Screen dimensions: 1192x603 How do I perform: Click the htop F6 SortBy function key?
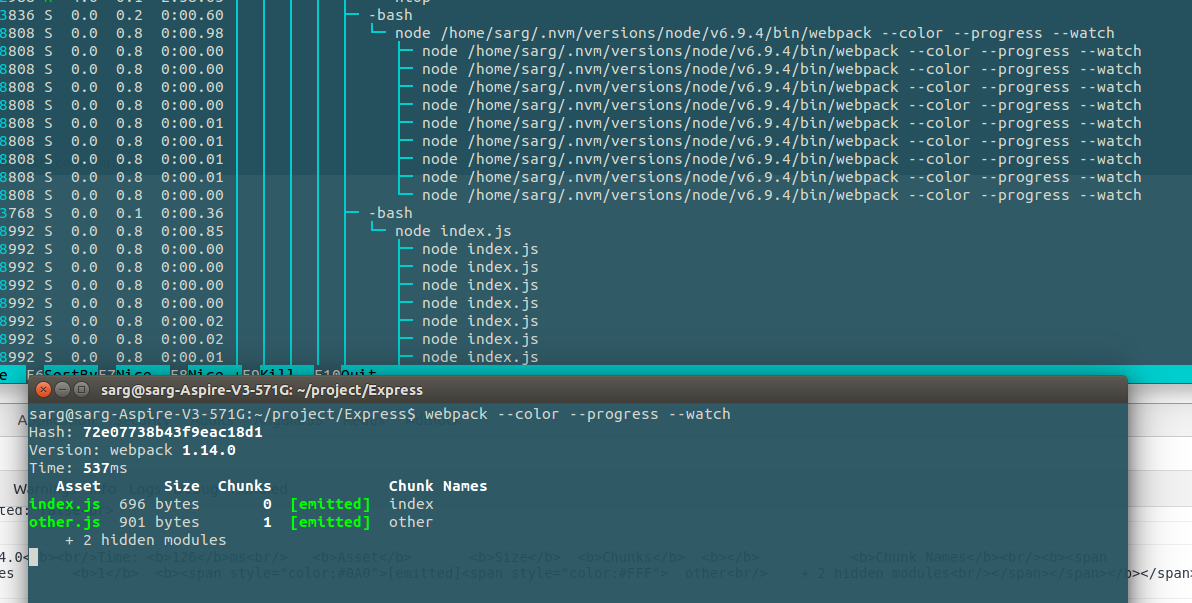coord(62,374)
